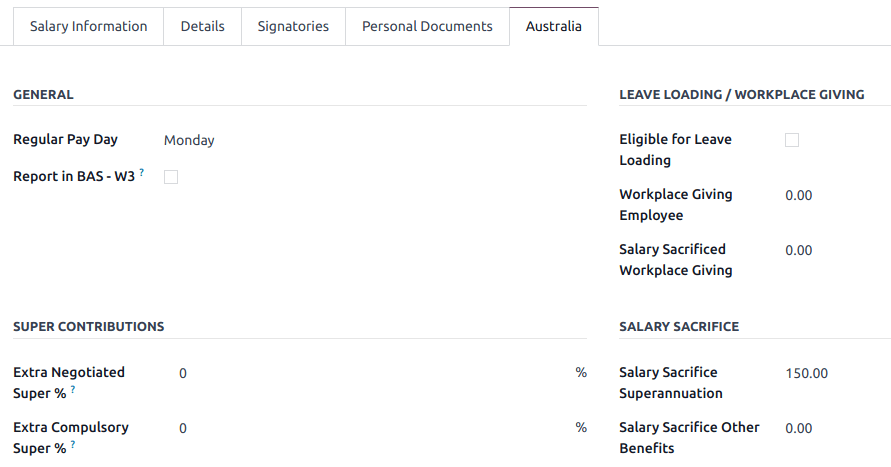
Task: Switch to the Salary Information tab
Action: click(88, 27)
